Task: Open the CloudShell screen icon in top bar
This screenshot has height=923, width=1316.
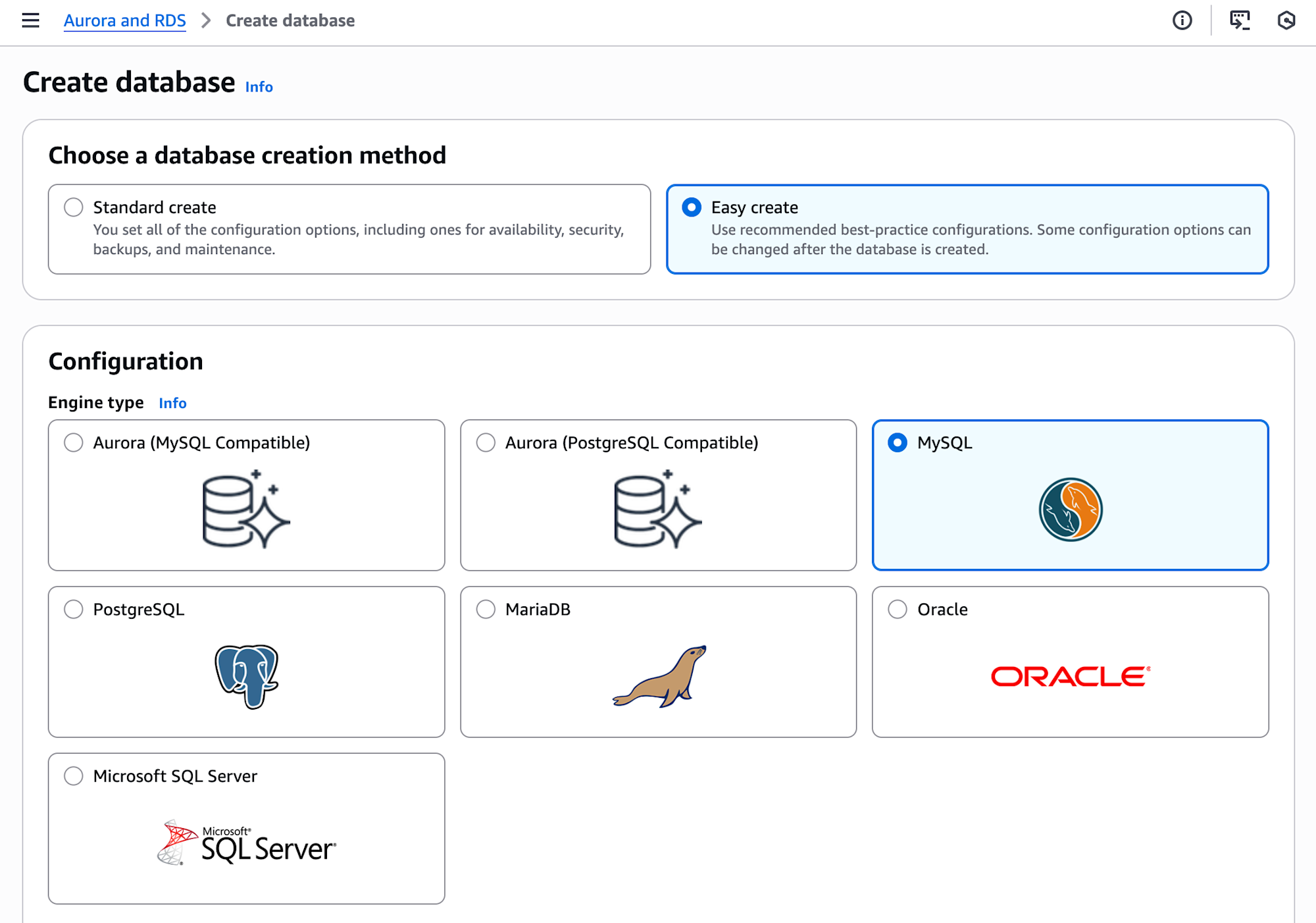Action: pos(1240,20)
